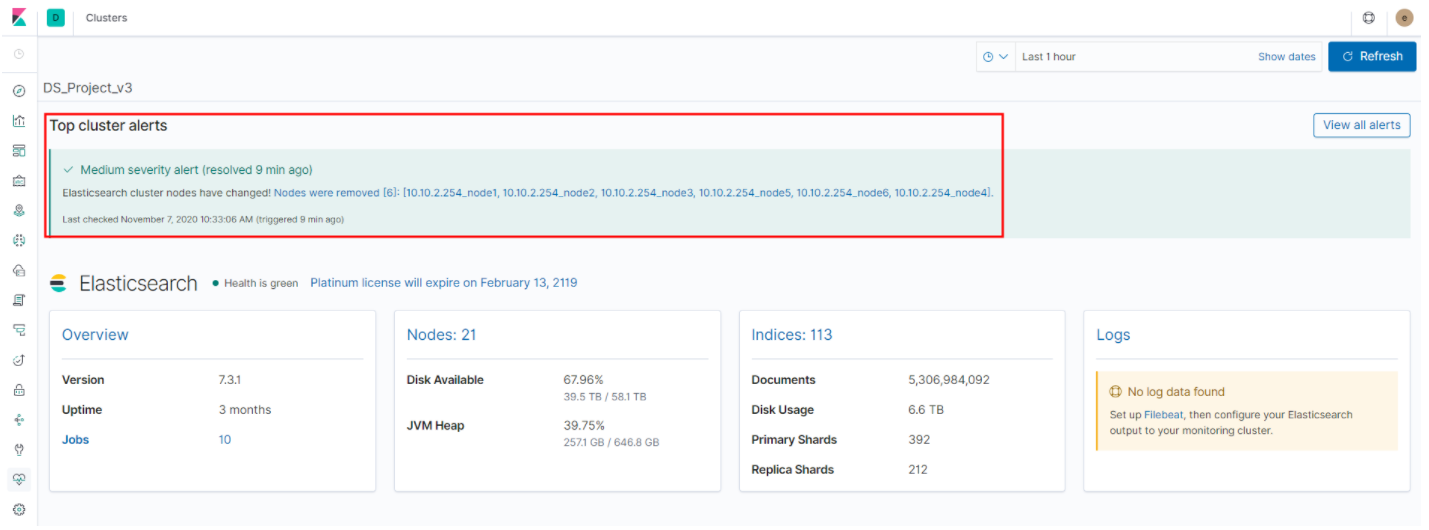Image resolution: width=1429 pixels, height=530 pixels.
Task: Open the date quick menu dropdown
Action: pos(996,57)
